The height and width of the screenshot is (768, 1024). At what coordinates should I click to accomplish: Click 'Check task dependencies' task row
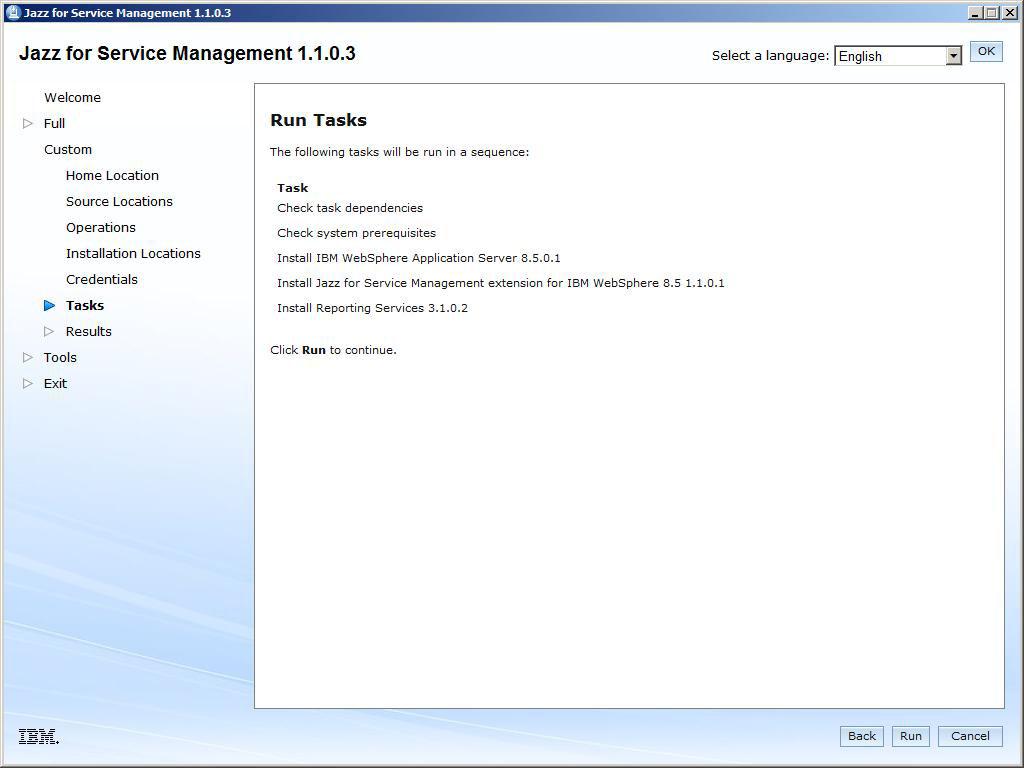pos(350,208)
